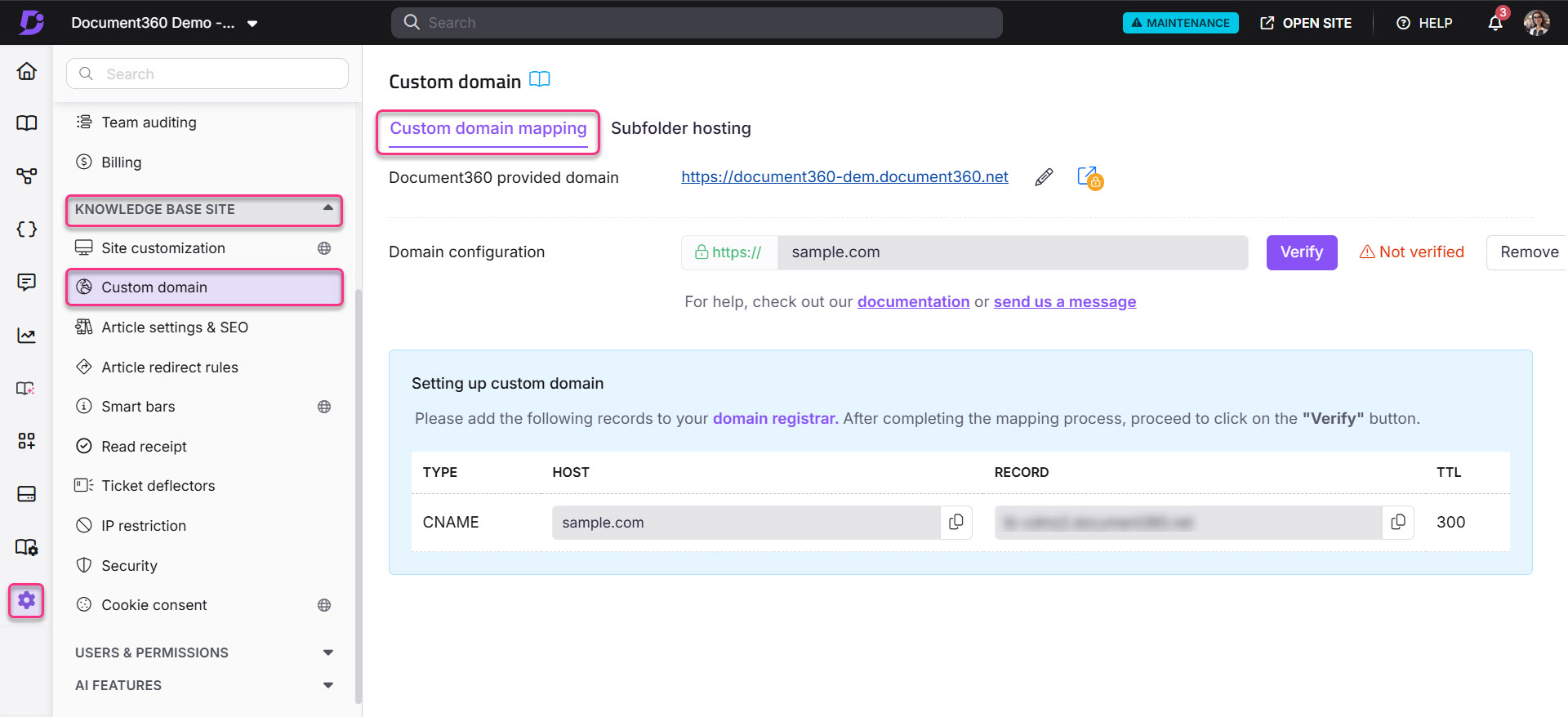
Task: Click the CNAME host sample.com field
Action: tap(746, 523)
